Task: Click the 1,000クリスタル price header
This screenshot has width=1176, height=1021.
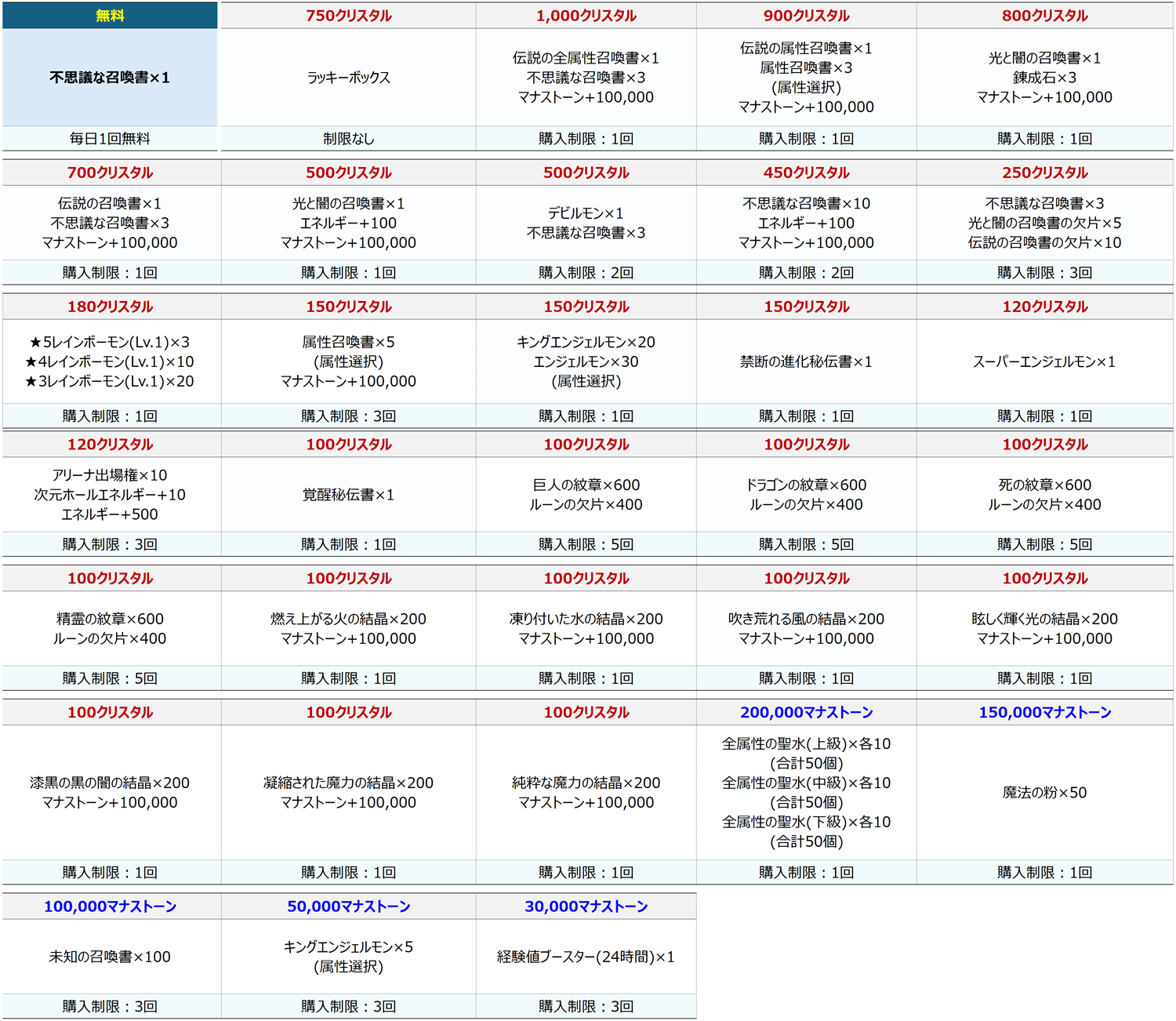Action: pos(586,16)
